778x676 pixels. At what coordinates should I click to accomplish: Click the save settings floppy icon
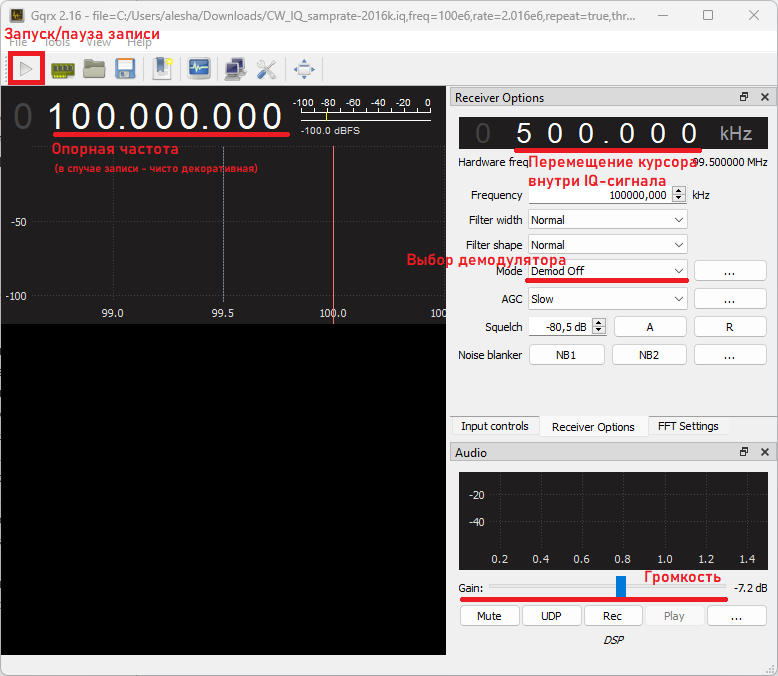[125, 69]
